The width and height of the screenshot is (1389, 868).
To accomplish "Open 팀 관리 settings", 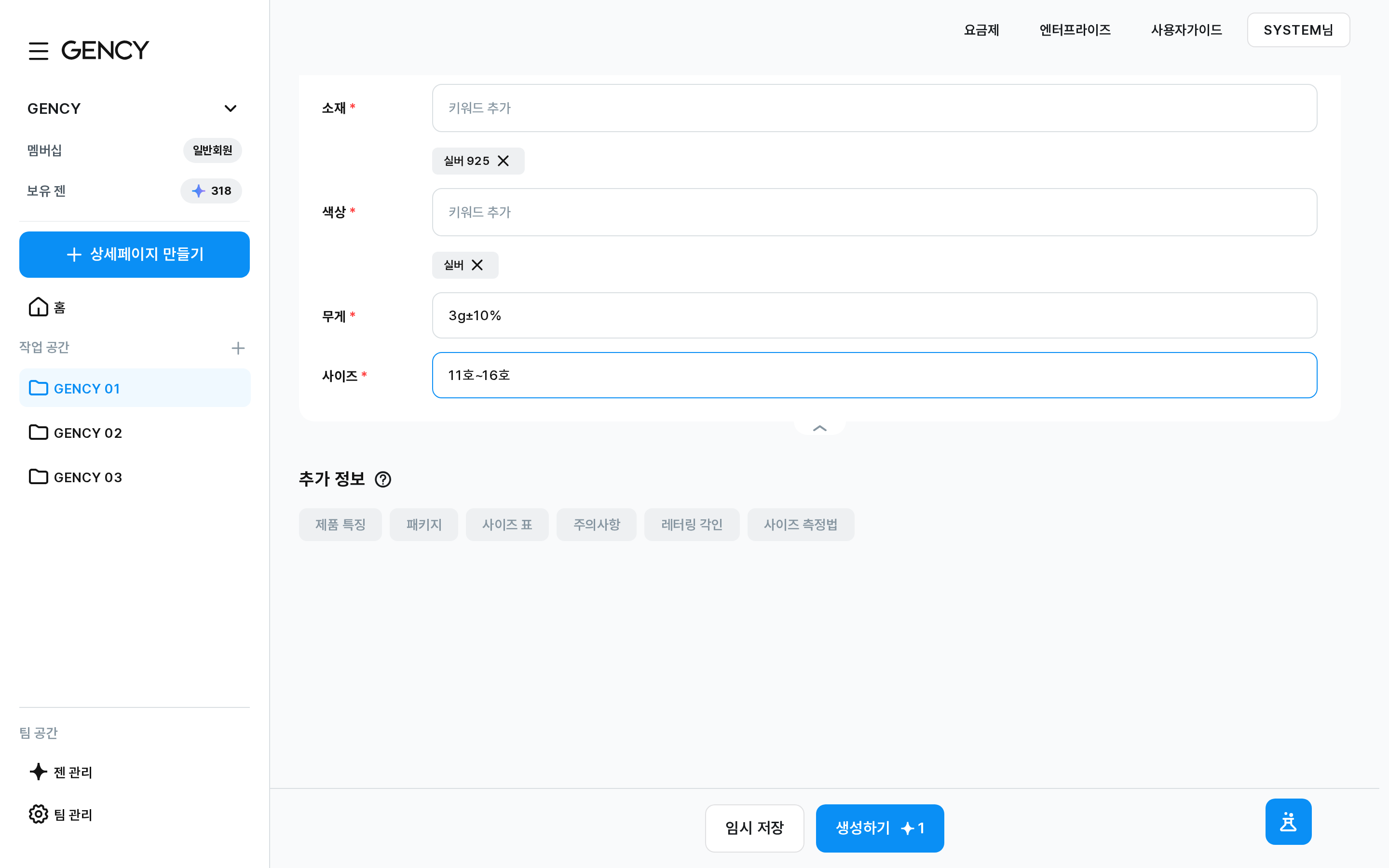I will pos(61,814).
